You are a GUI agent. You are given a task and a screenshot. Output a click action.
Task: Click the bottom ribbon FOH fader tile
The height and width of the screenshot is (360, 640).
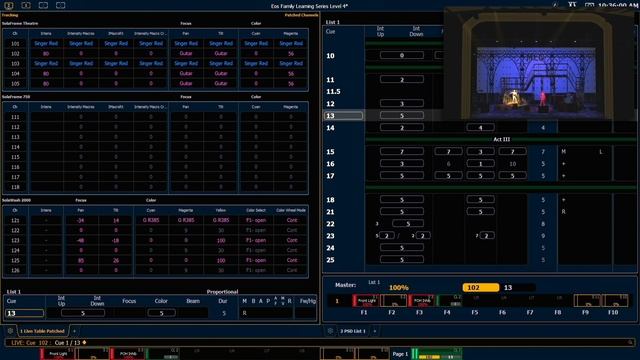[x=127, y=354]
